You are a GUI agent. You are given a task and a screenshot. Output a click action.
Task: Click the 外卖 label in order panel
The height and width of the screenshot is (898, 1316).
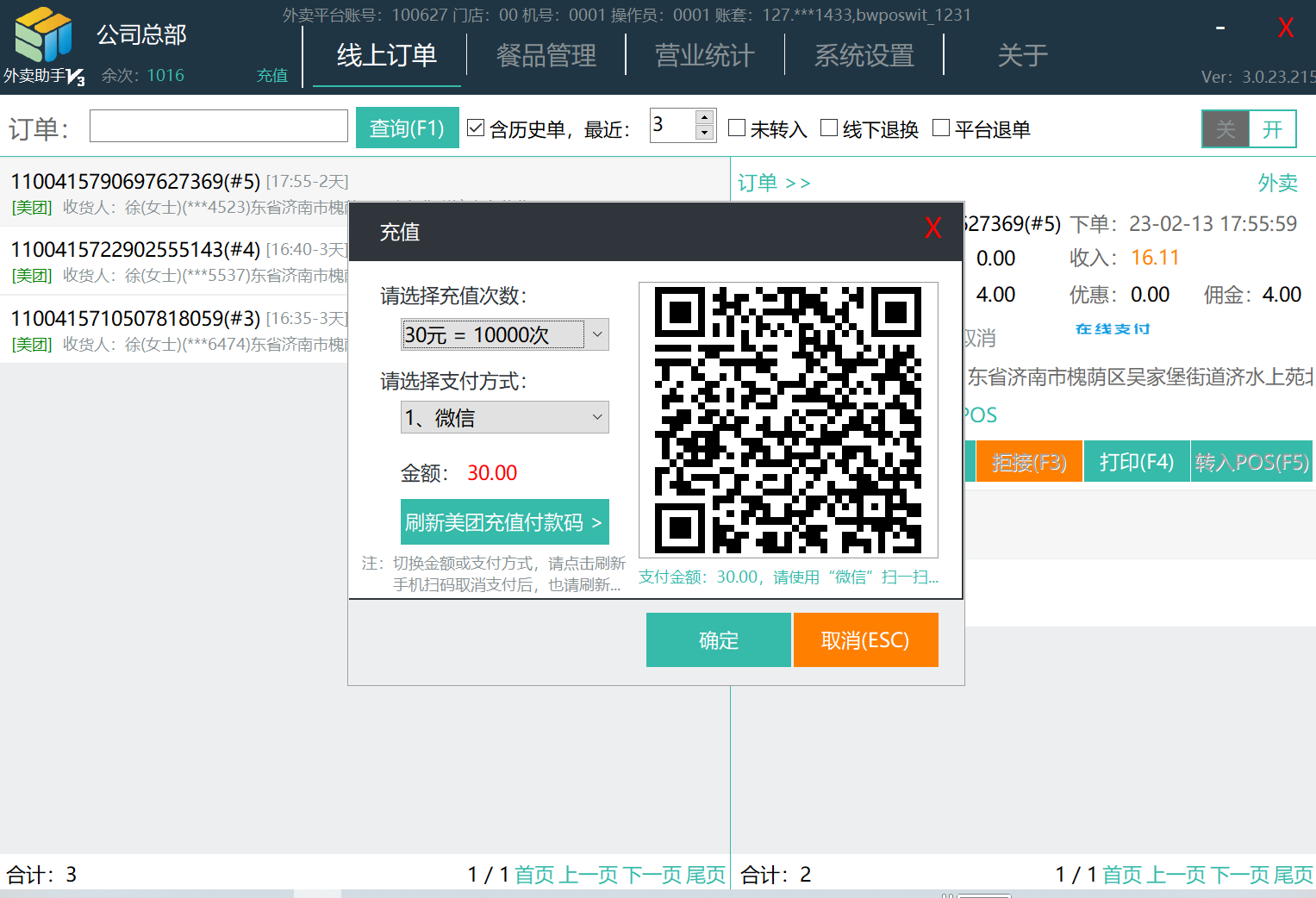(x=1278, y=183)
